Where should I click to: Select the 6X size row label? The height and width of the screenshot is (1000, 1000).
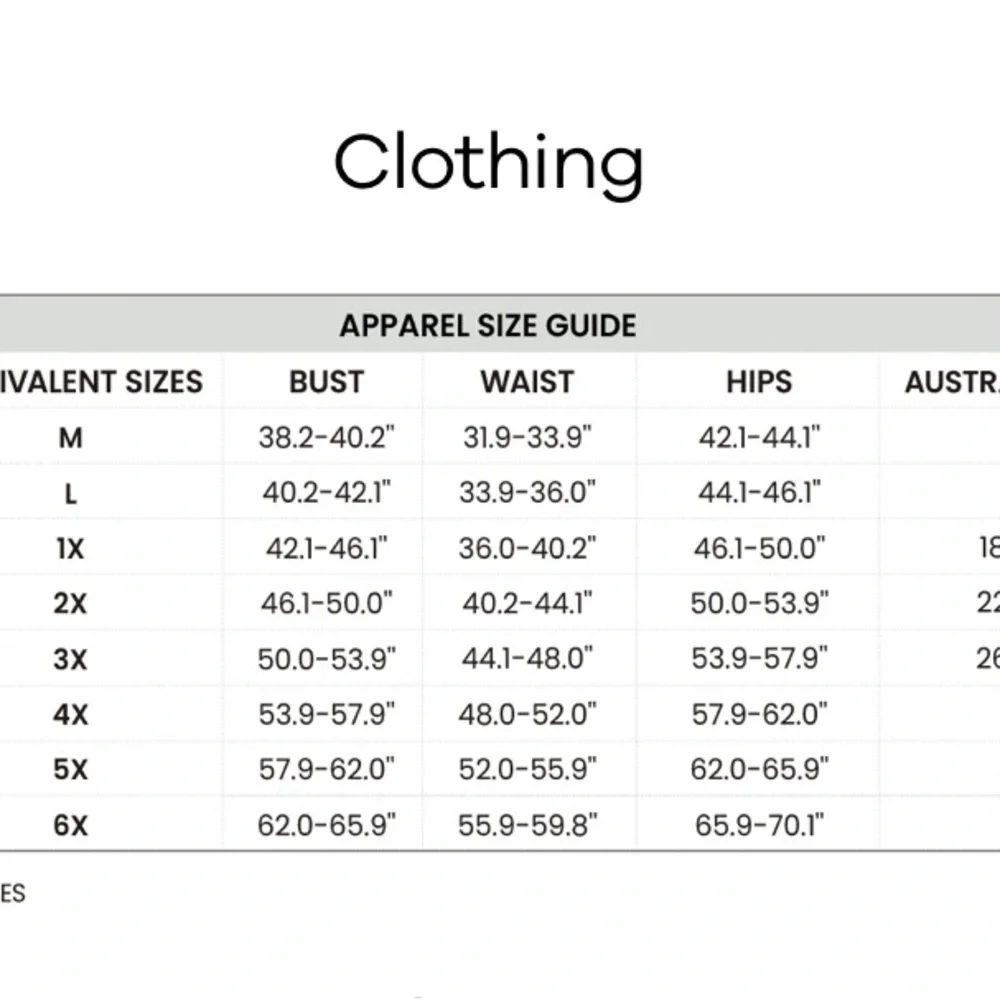pos(70,825)
